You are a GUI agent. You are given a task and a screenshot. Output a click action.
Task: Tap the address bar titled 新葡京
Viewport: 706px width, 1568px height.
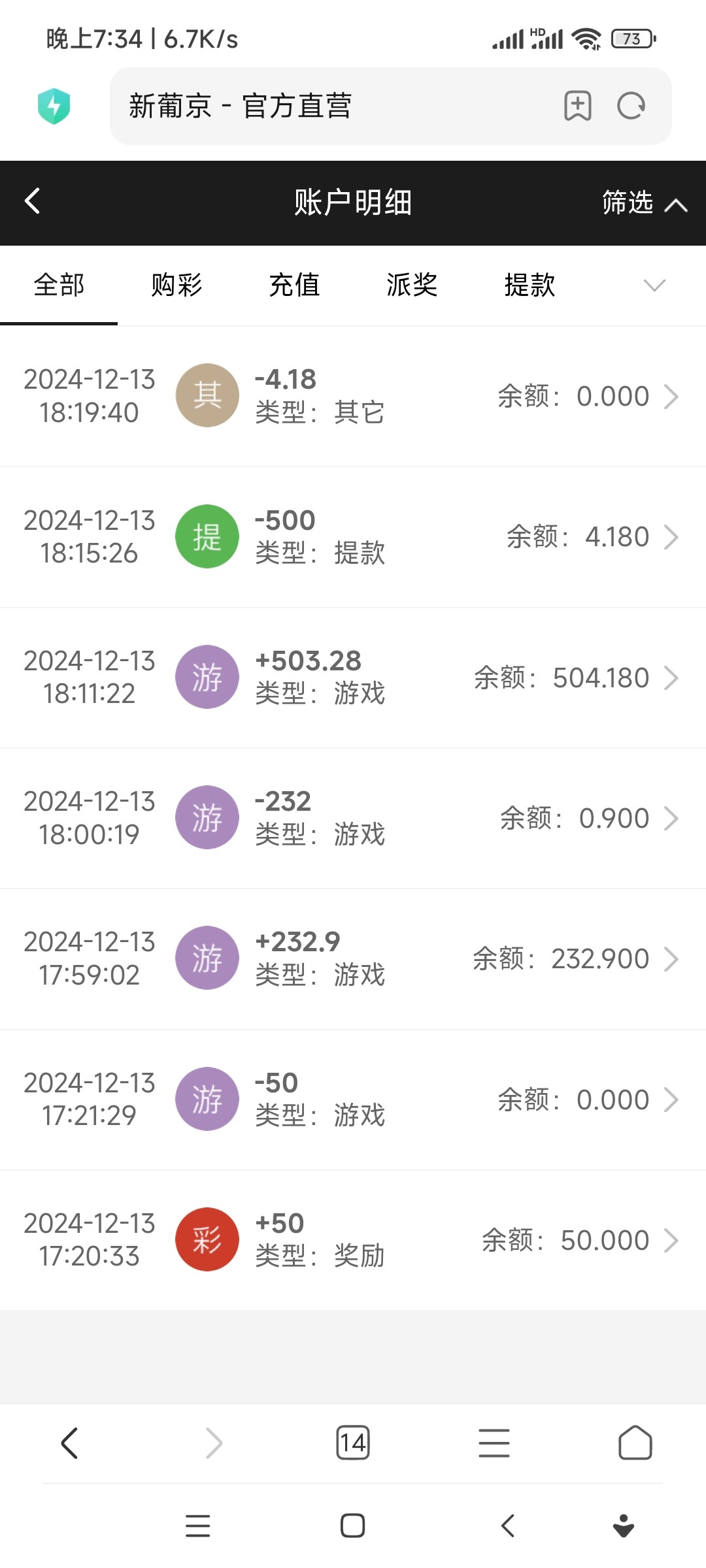(327, 106)
